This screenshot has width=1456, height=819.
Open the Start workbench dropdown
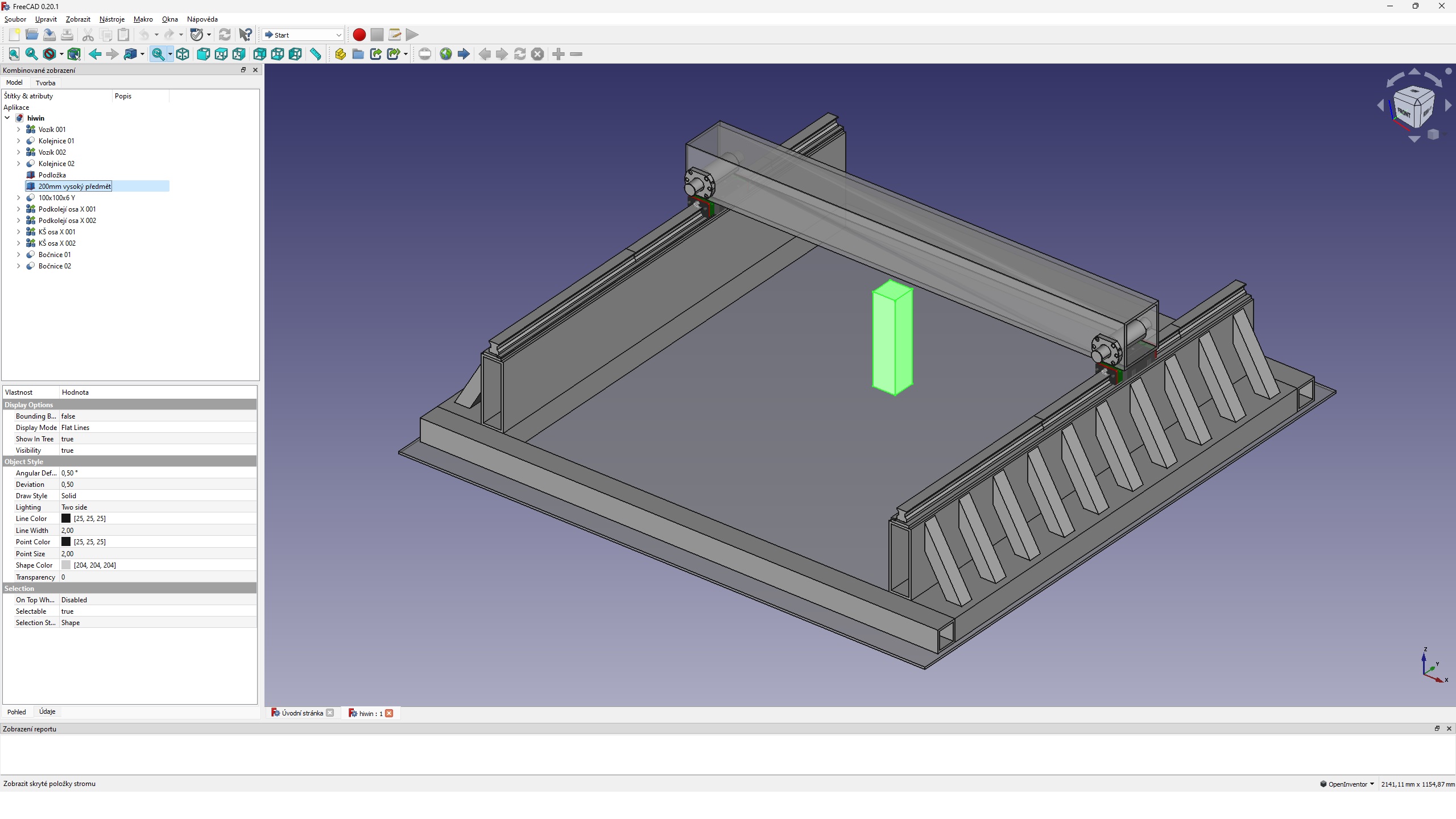click(x=303, y=35)
